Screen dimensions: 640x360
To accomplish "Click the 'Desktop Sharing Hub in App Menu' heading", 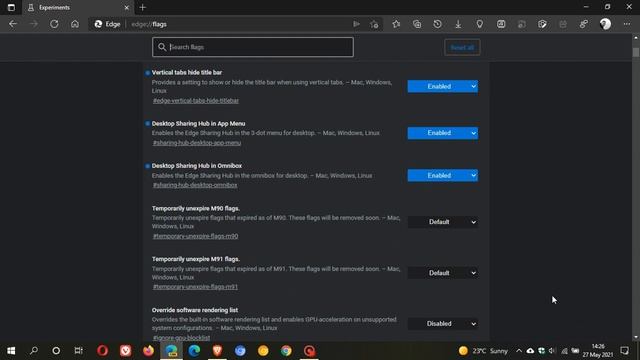I will pyautogui.click(x=198, y=123).
